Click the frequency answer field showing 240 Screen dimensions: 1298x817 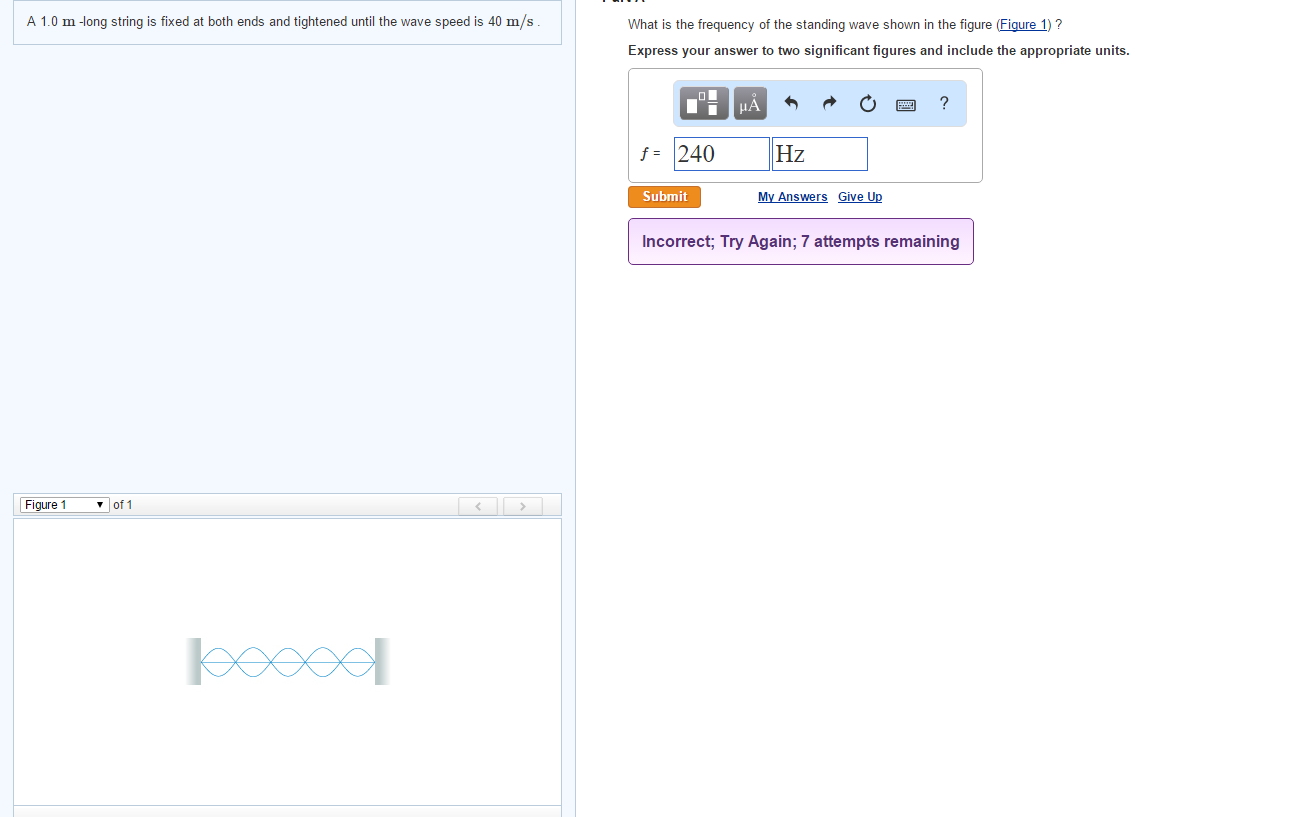(x=721, y=153)
